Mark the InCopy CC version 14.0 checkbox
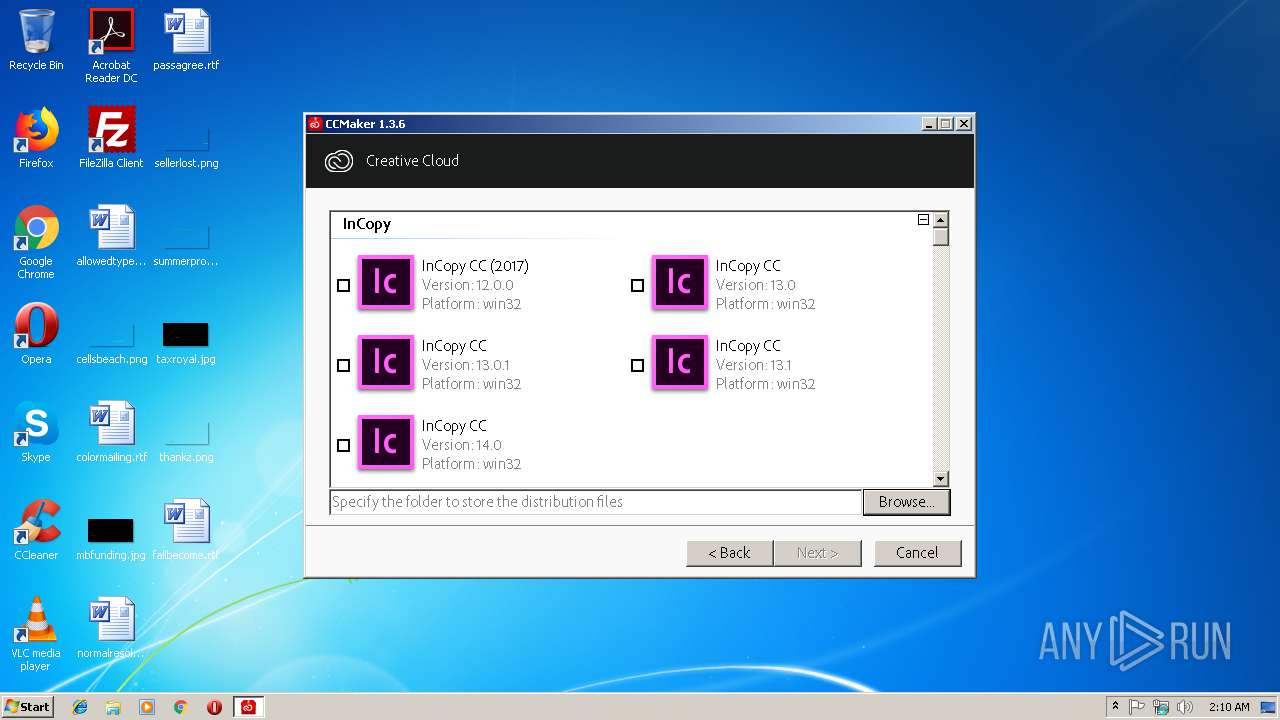The width and height of the screenshot is (1280, 720). pos(344,446)
